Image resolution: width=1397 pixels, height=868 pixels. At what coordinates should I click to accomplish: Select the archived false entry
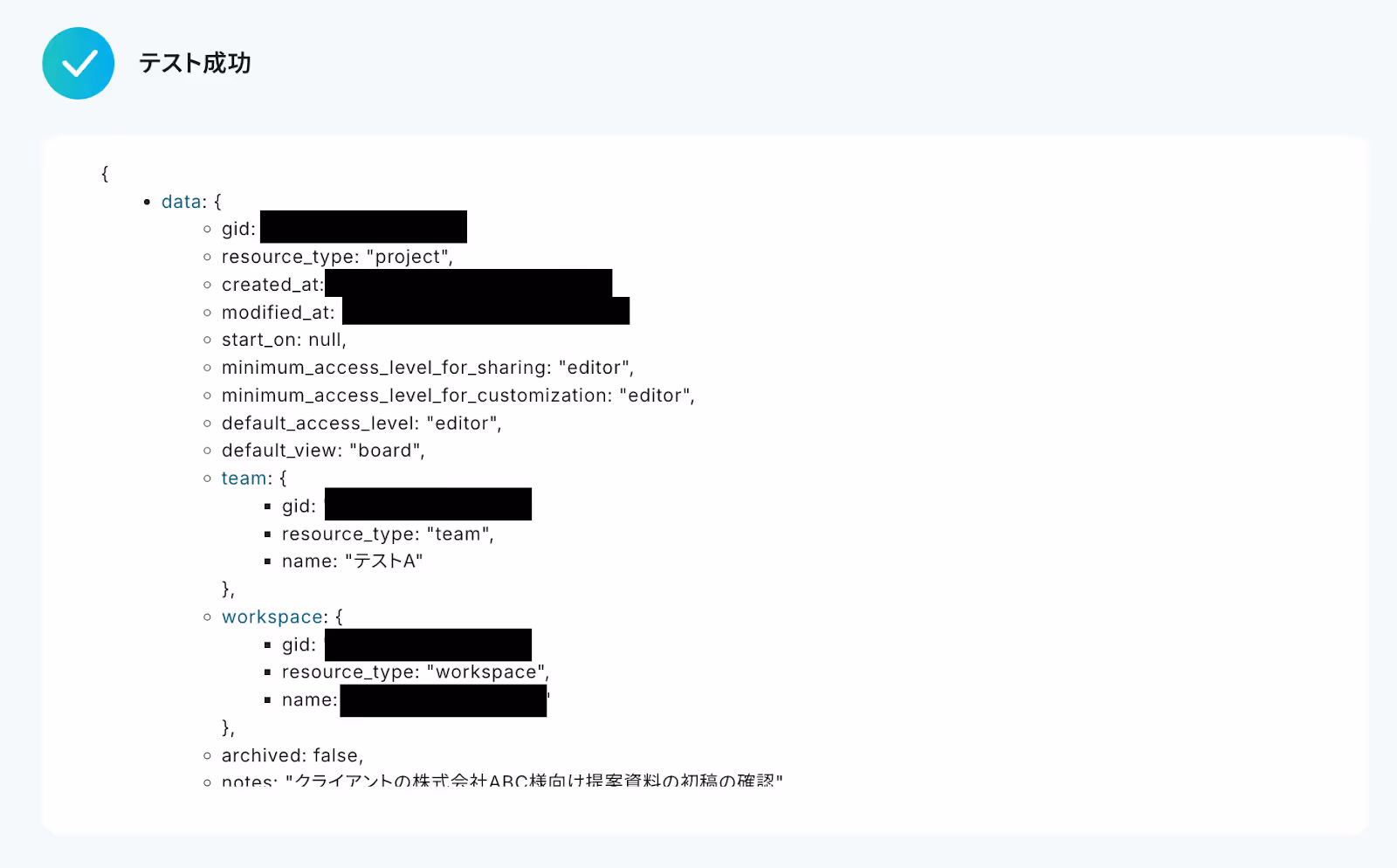[292, 755]
